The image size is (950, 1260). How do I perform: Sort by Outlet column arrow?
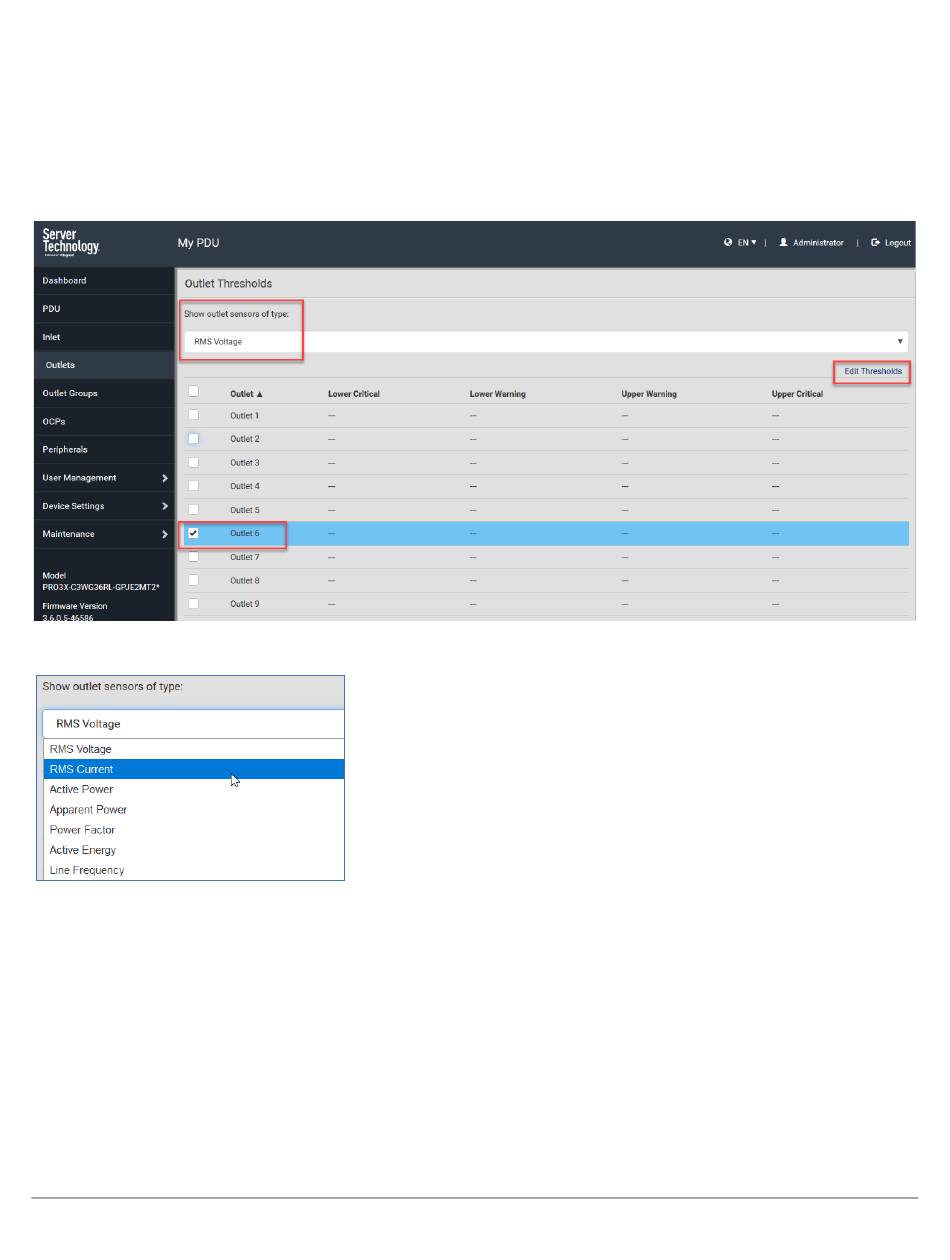point(260,394)
